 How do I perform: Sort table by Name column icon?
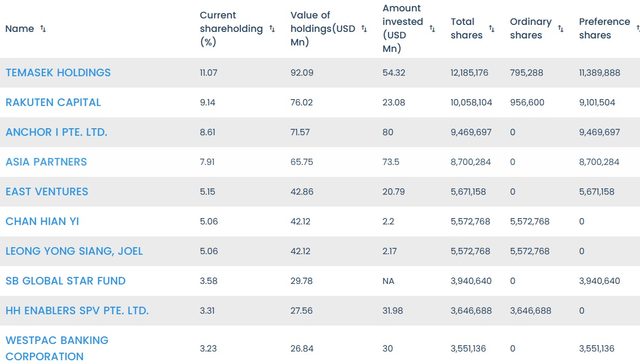click(43, 29)
